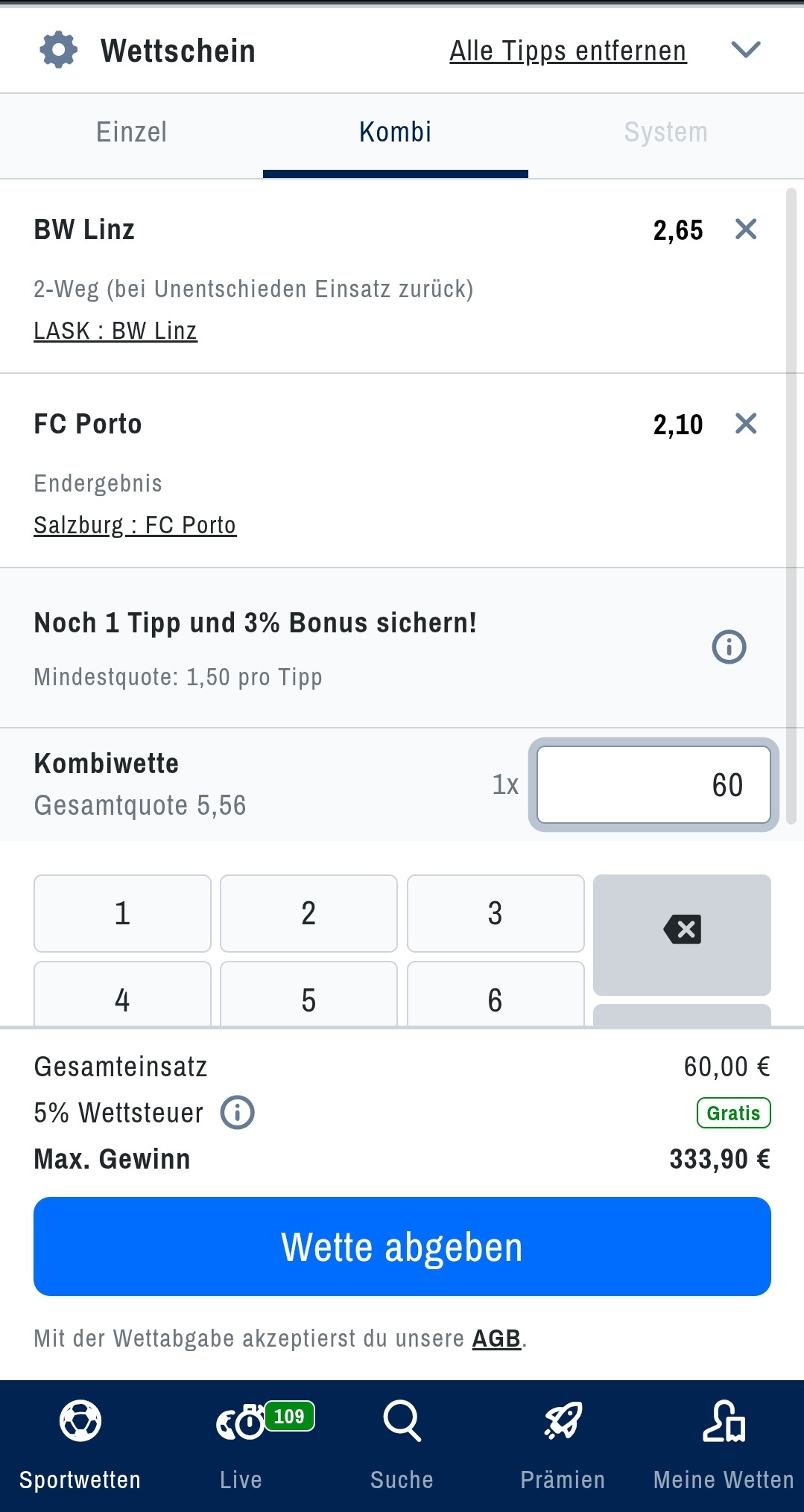Show bonus info for 3% Bonus

729,647
